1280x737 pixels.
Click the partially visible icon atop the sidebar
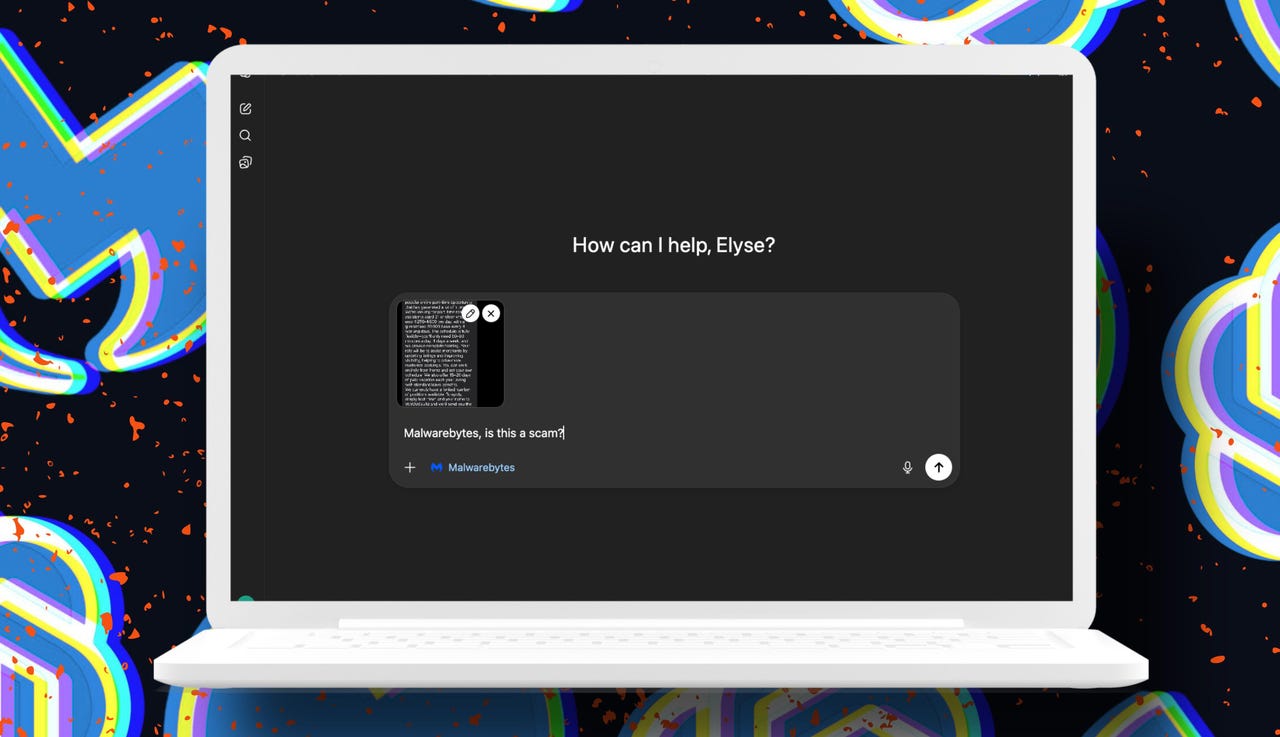(245, 77)
